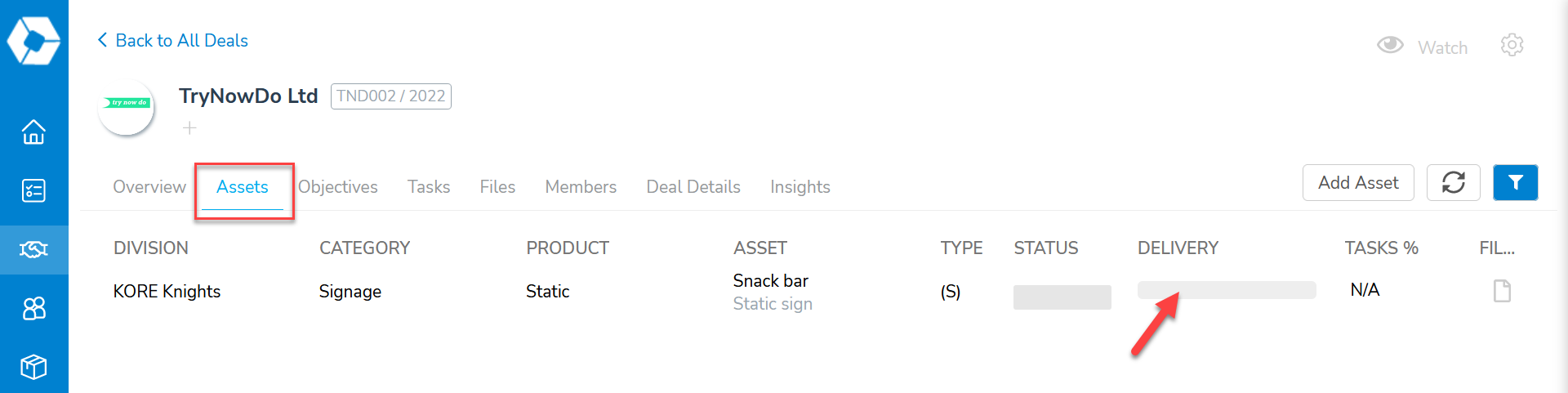Go to the Insights tab
The height and width of the screenshot is (393, 1568).
800,187
